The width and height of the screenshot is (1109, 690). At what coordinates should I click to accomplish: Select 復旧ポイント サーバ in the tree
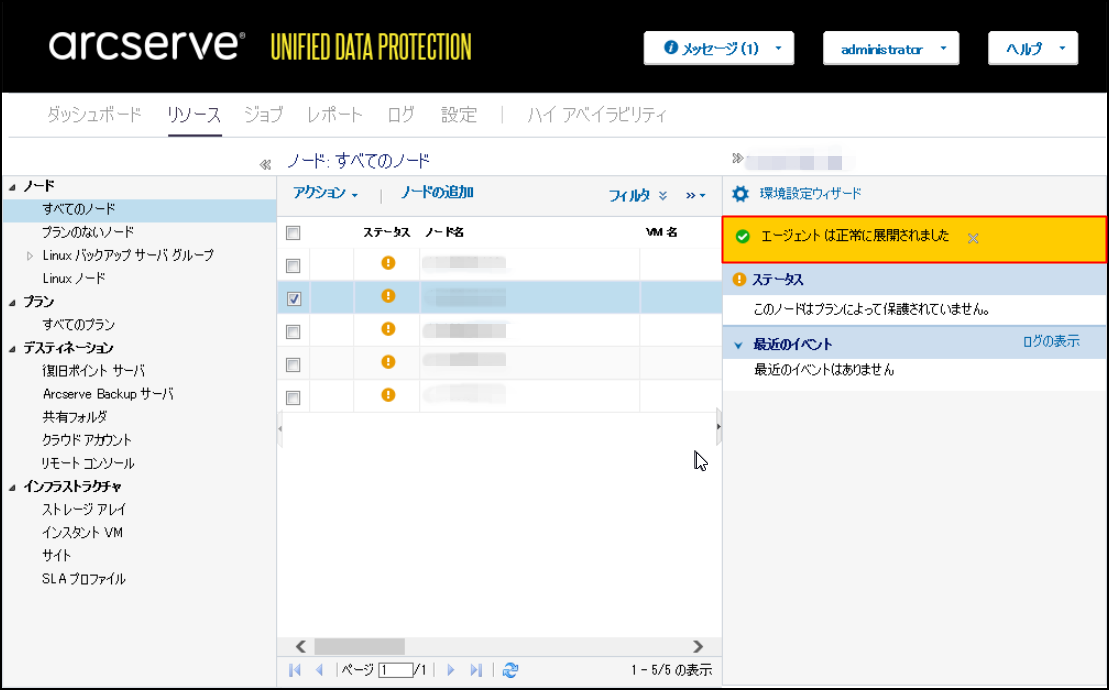click(x=93, y=370)
